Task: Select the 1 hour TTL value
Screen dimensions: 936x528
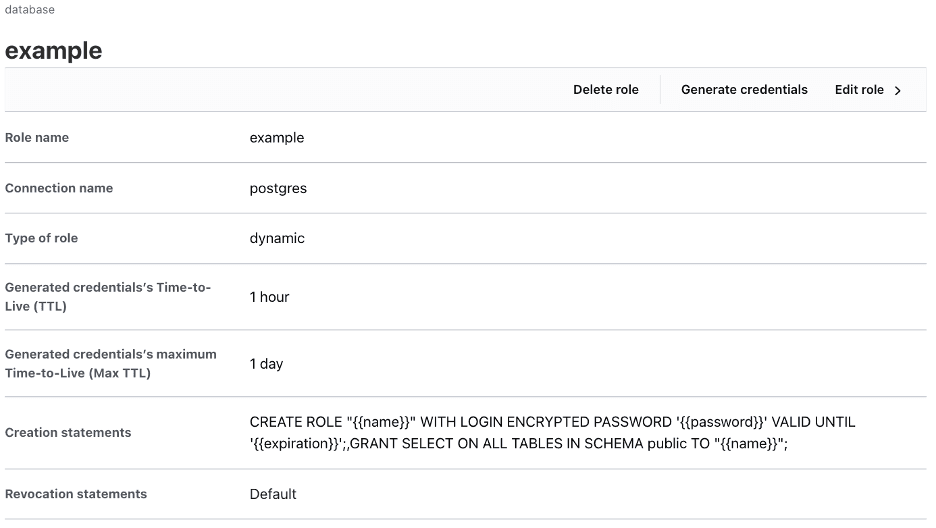Action: (269, 297)
